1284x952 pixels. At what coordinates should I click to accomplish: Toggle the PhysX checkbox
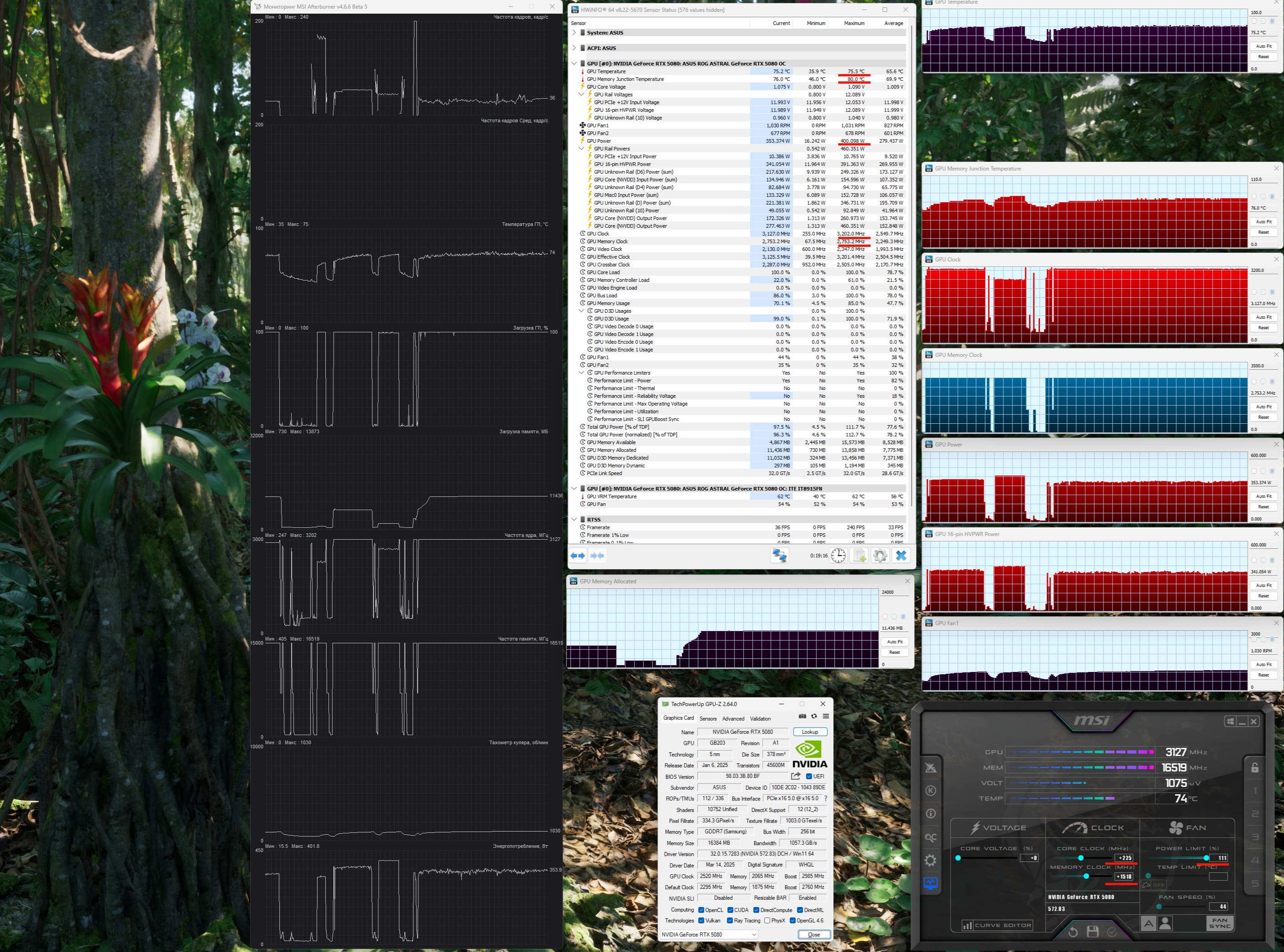coord(767,921)
